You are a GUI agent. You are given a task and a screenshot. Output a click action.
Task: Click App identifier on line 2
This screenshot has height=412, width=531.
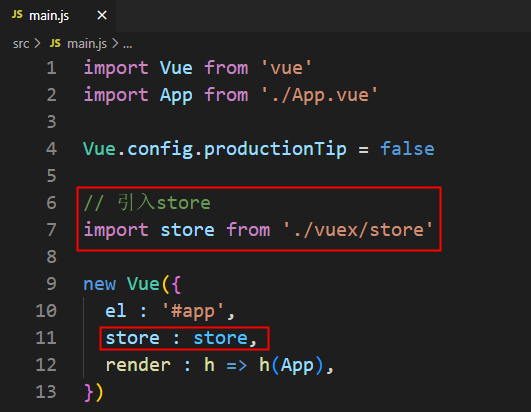pyautogui.click(x=176, y=95)
